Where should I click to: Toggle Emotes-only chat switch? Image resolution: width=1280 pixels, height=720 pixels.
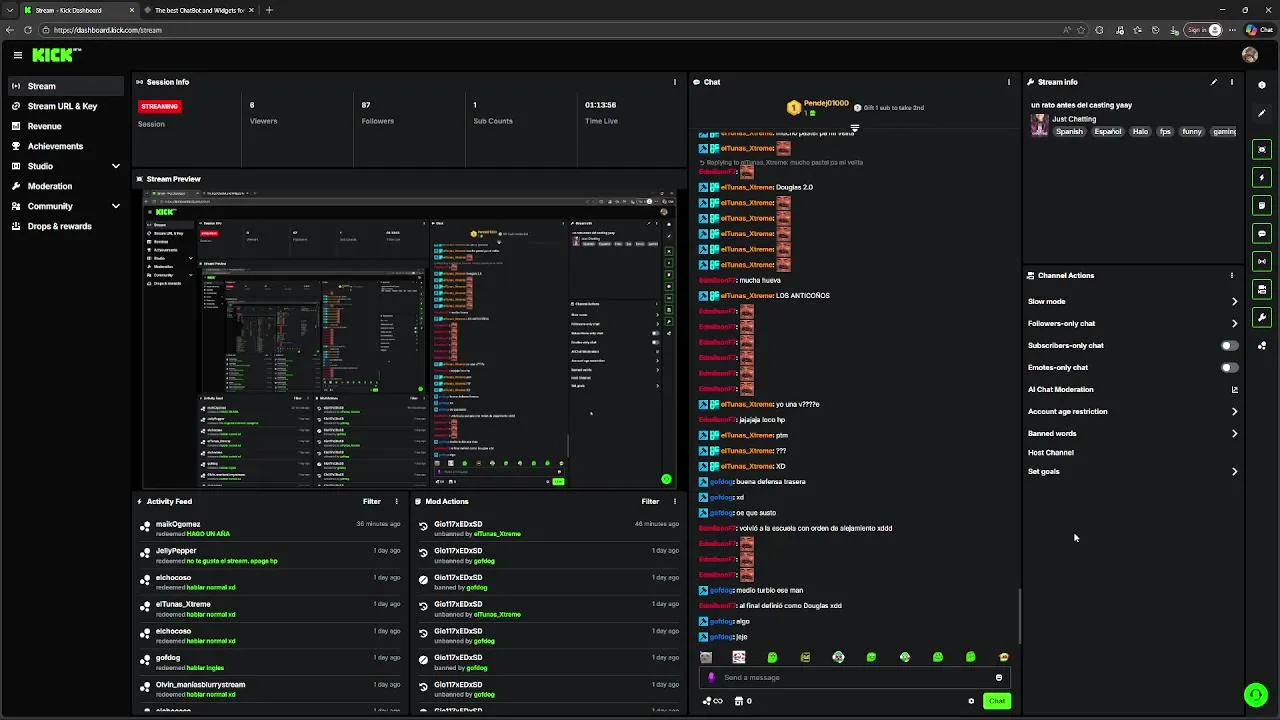point(1229,367)
